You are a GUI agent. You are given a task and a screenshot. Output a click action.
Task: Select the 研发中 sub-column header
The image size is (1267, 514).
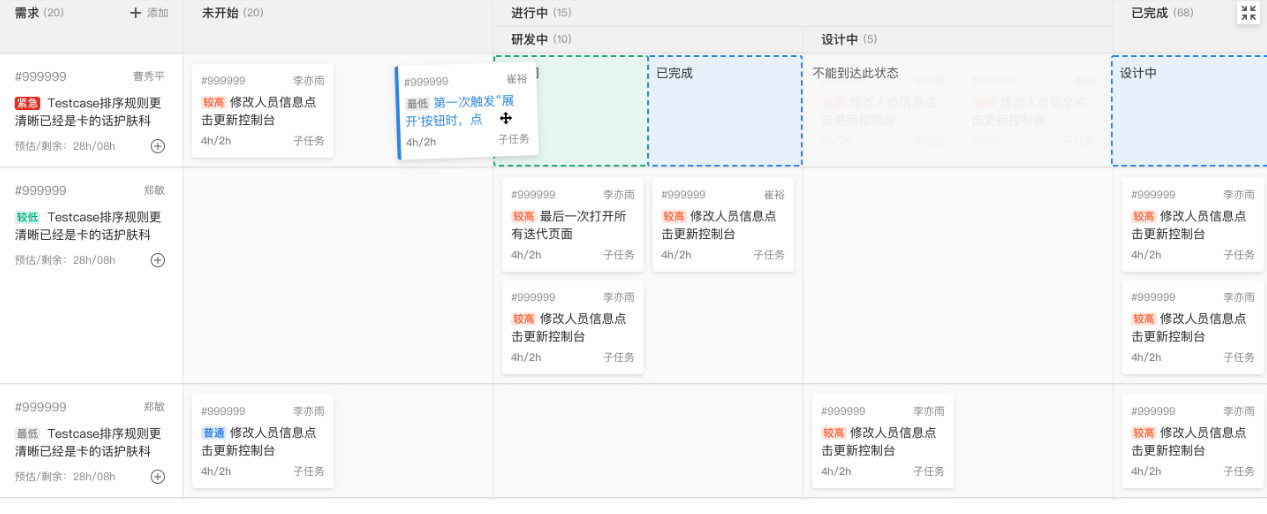(x=529, y=40)
